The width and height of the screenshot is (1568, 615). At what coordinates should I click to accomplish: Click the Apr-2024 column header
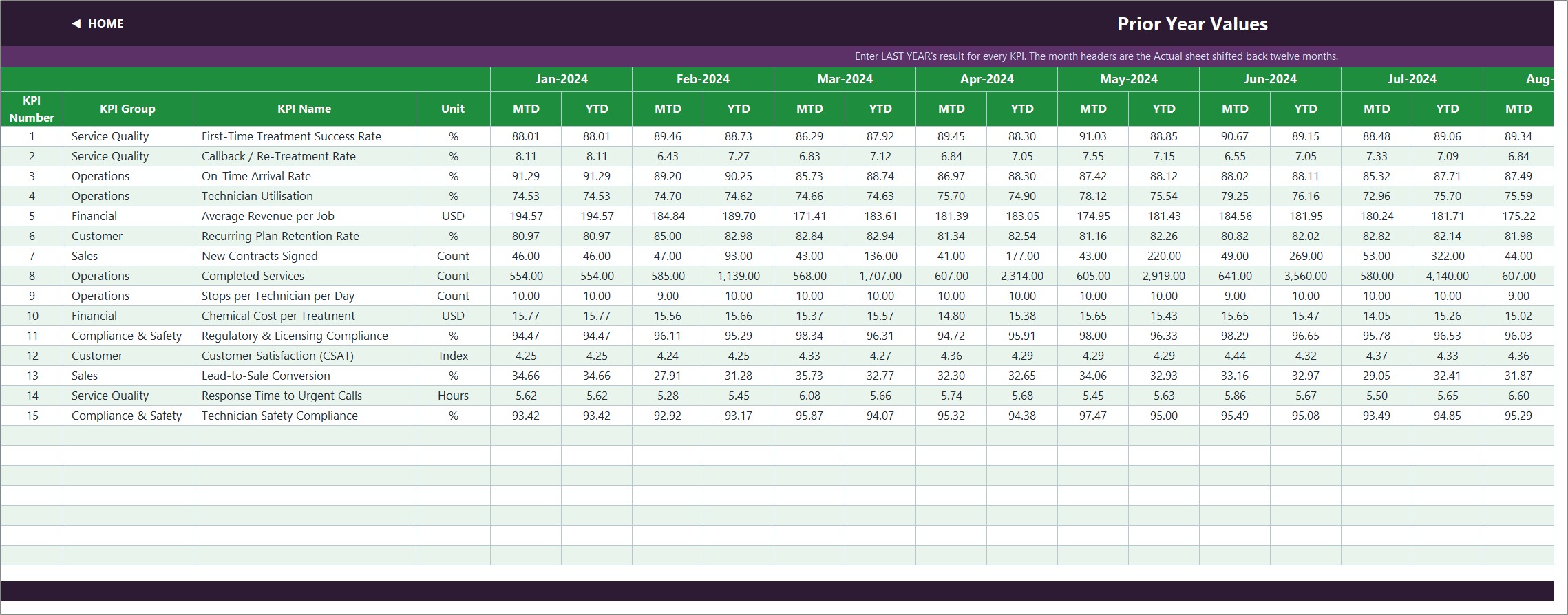click(986, 79)
